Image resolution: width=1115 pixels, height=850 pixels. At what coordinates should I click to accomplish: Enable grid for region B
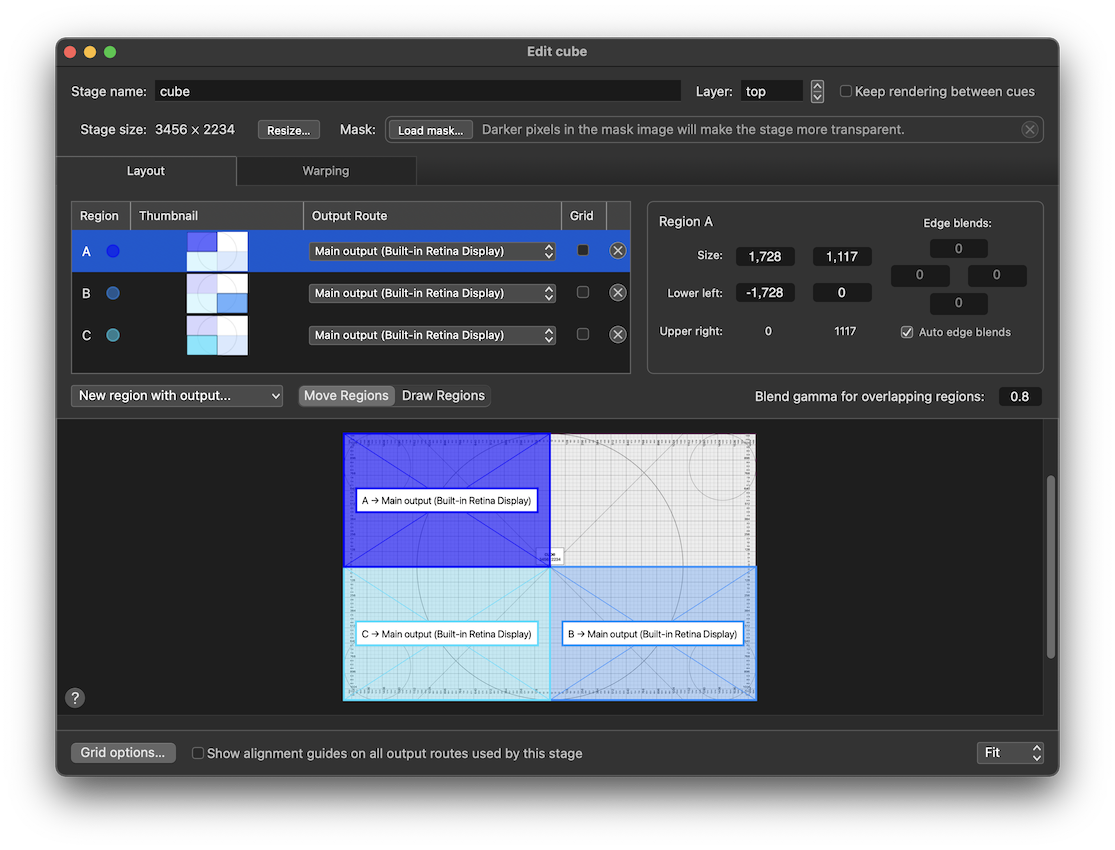click(x=583, y=293)
